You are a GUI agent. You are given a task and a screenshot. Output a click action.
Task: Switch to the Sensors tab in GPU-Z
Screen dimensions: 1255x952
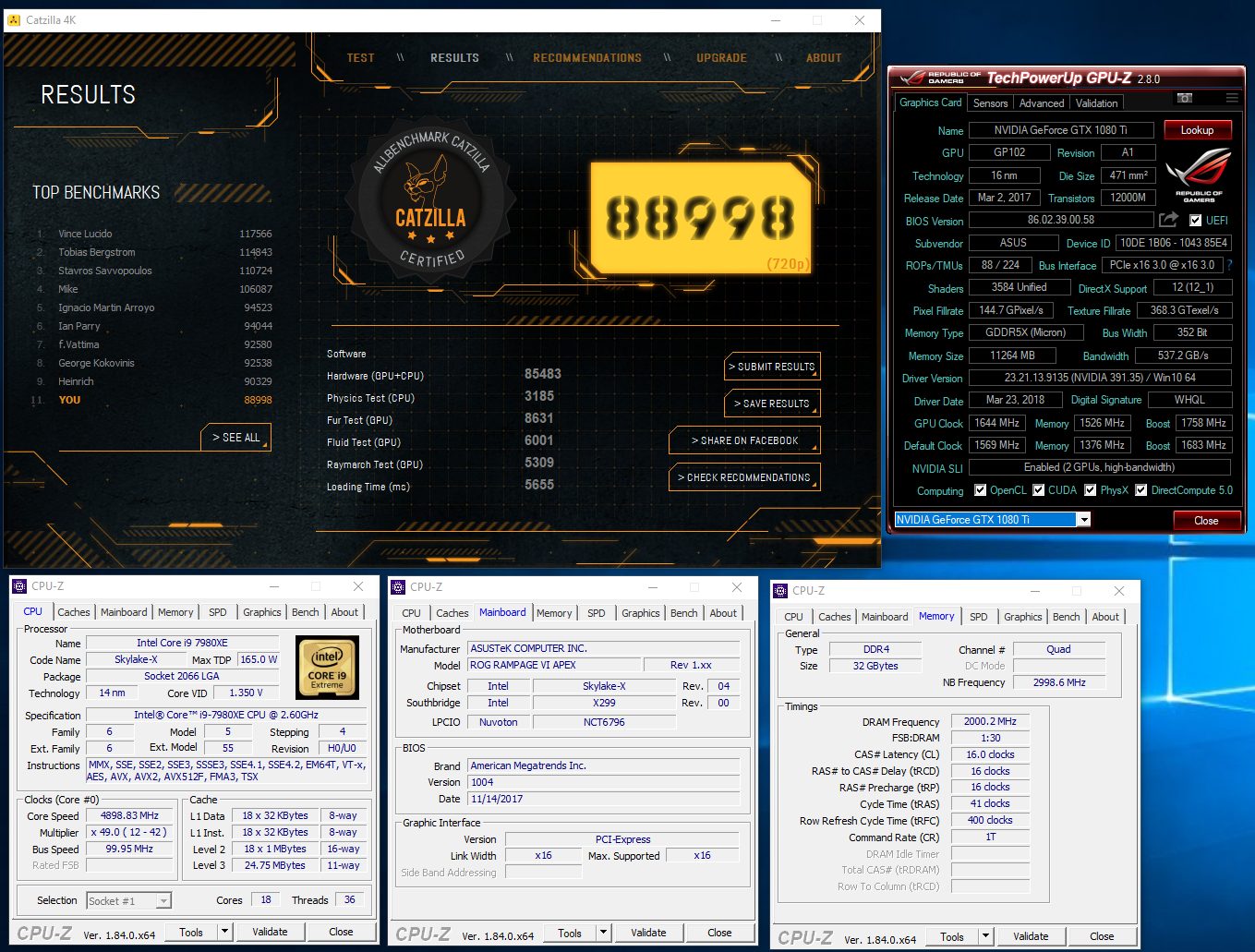click(x=990, y=103)
